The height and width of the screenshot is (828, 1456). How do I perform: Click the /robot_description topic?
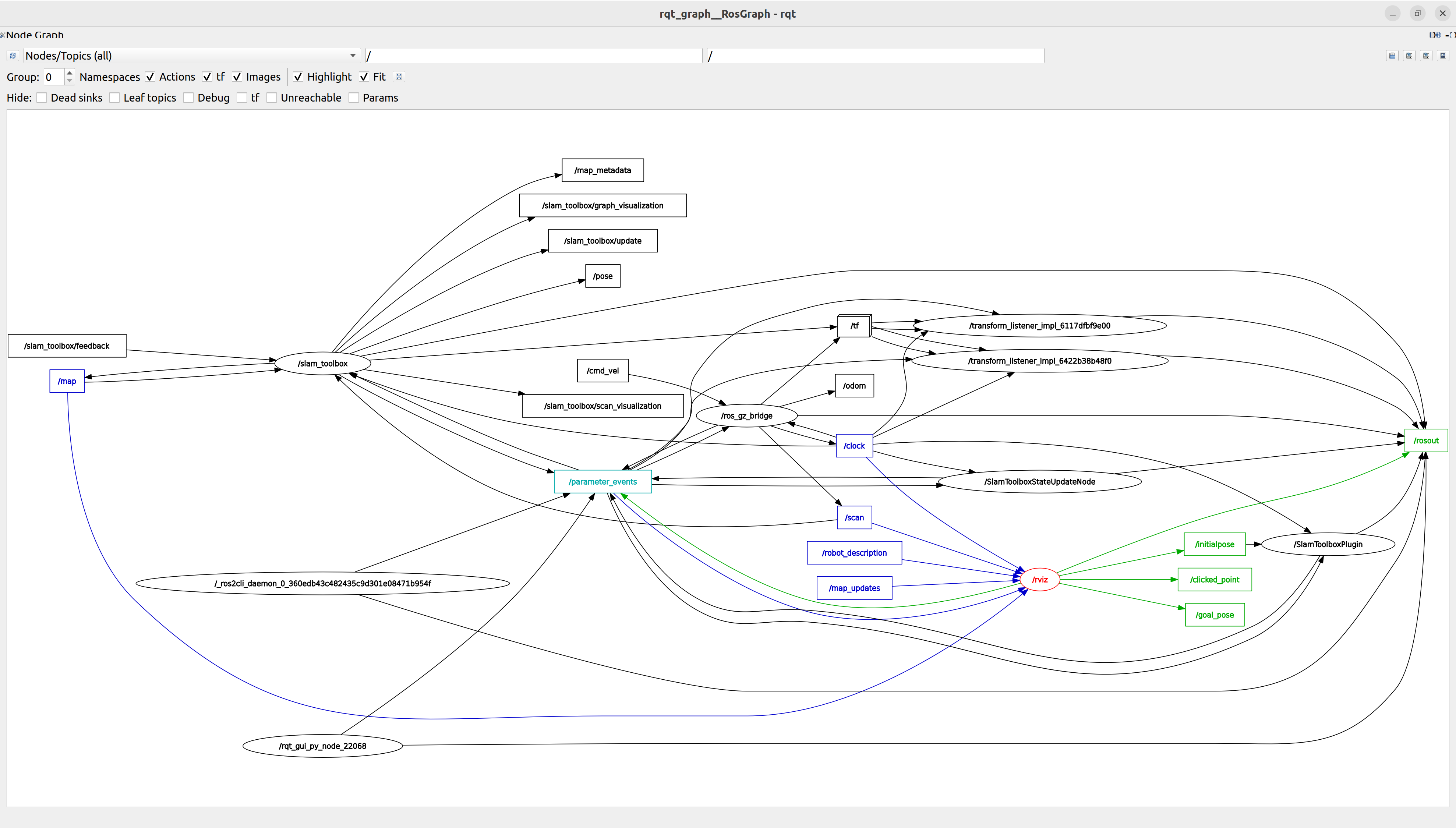pyautogui.click(x=854, y=553)
